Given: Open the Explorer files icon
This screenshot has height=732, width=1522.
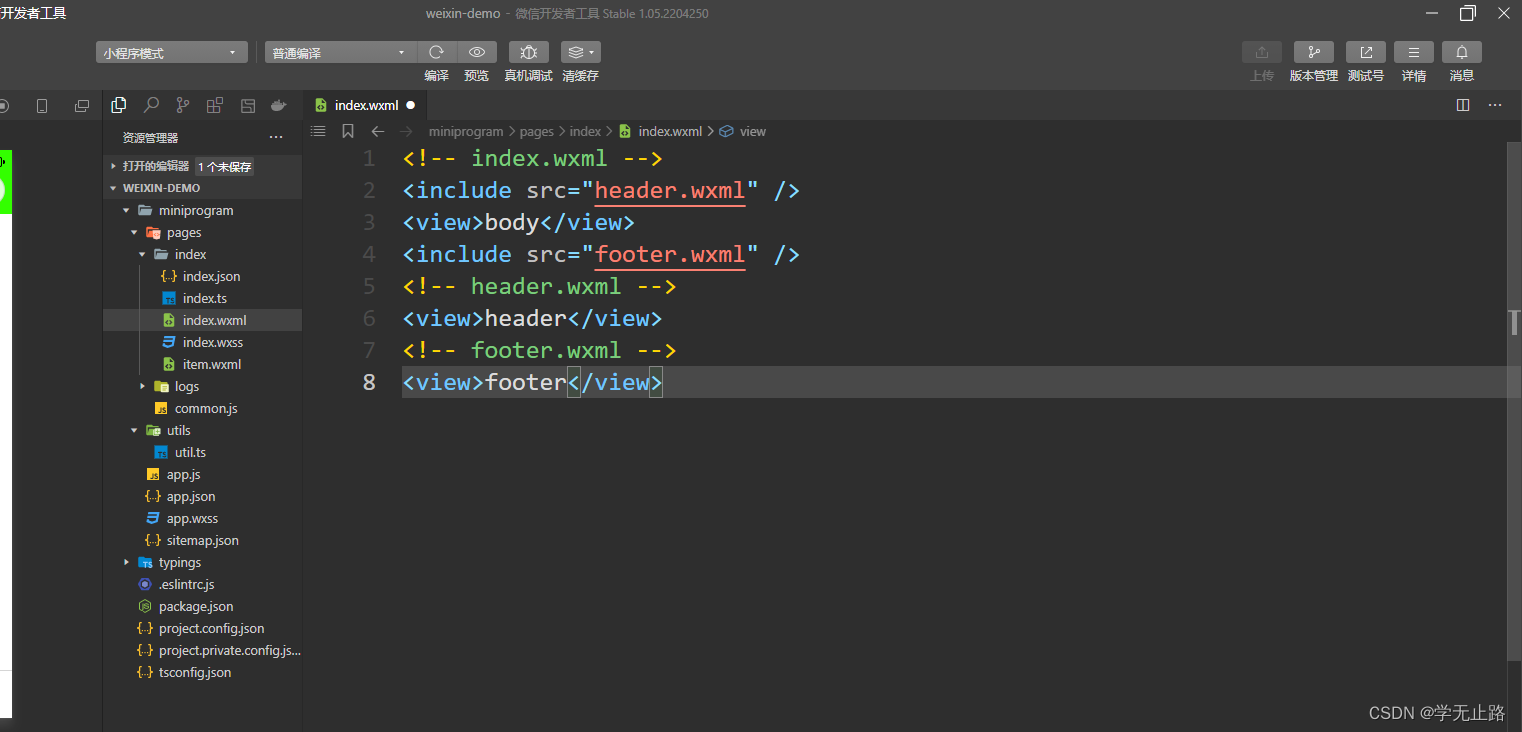Looking at the screenshot, I should (119, 105).
